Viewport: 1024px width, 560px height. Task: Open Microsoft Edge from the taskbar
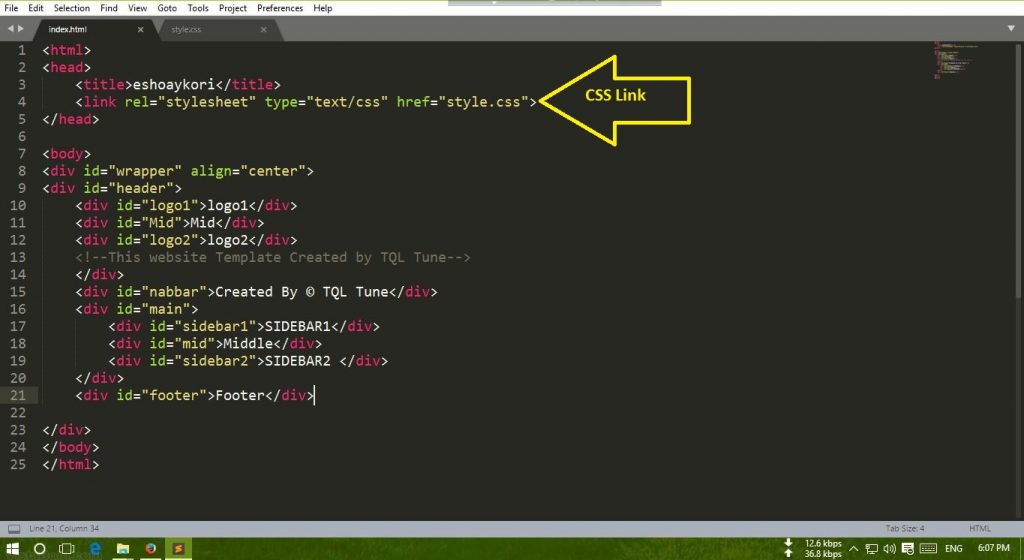coord(95,549)
